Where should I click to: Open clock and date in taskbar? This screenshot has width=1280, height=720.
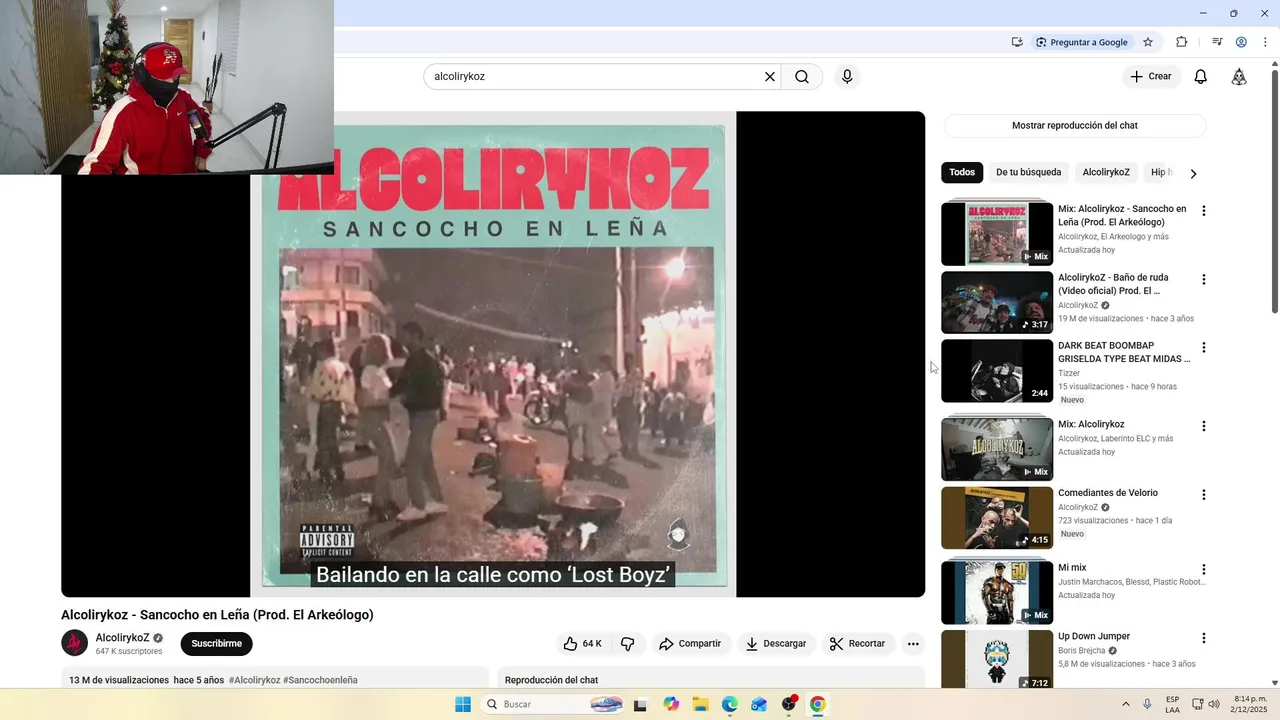1250,704
